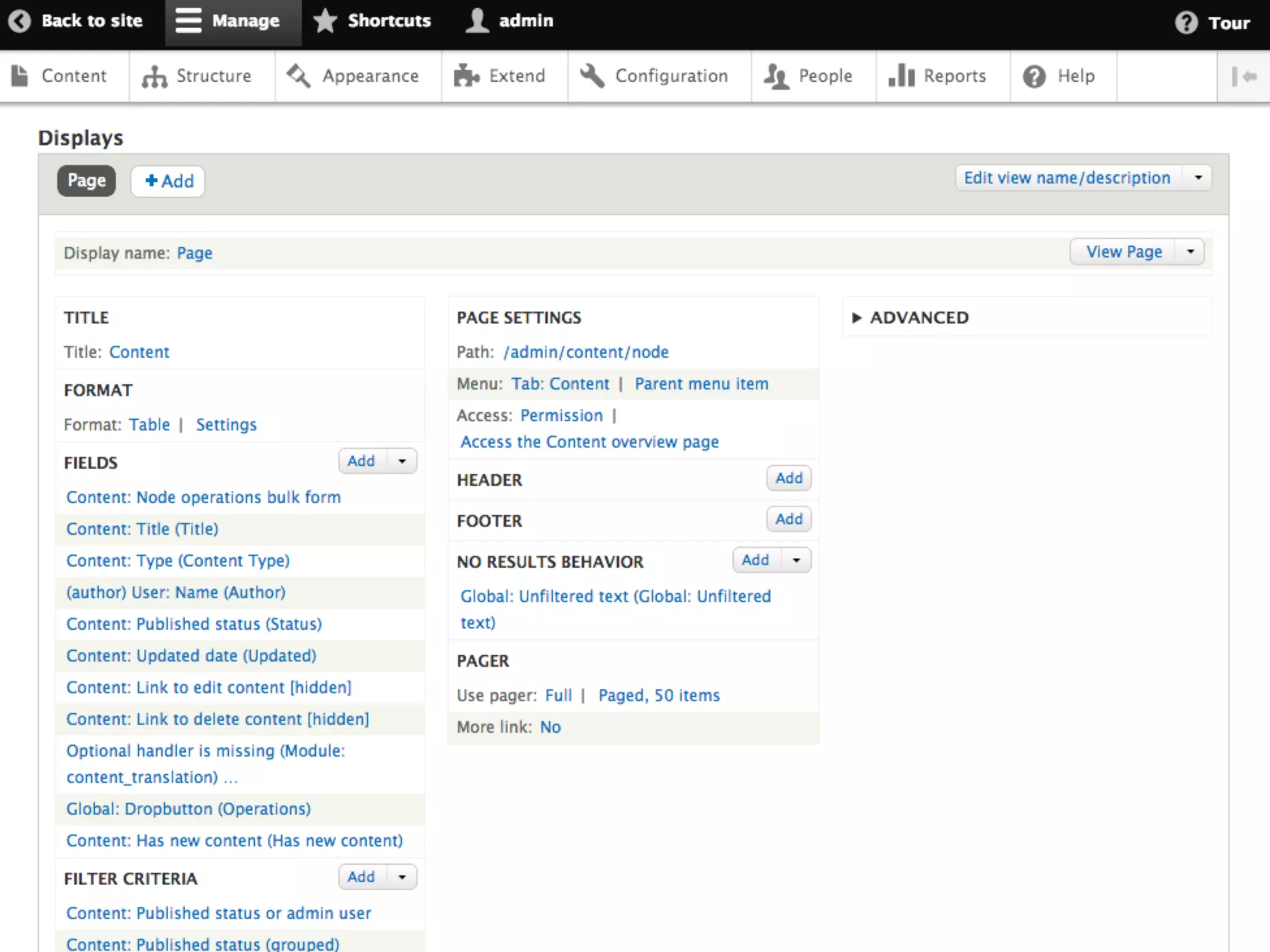Viewport: 1270px width, 952px height.
Task: Click the toolbar orientation toggle icon
Action: [1243, 77]
